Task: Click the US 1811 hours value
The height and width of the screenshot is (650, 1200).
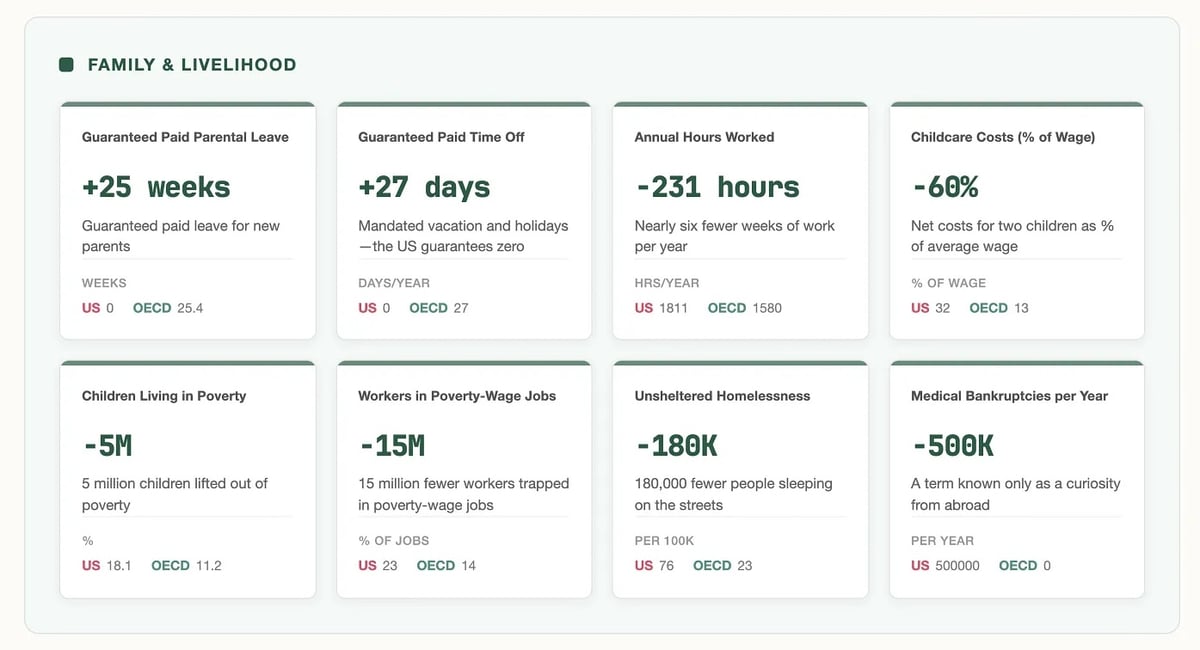Action: pyautogui.click(x=673, y=308)
